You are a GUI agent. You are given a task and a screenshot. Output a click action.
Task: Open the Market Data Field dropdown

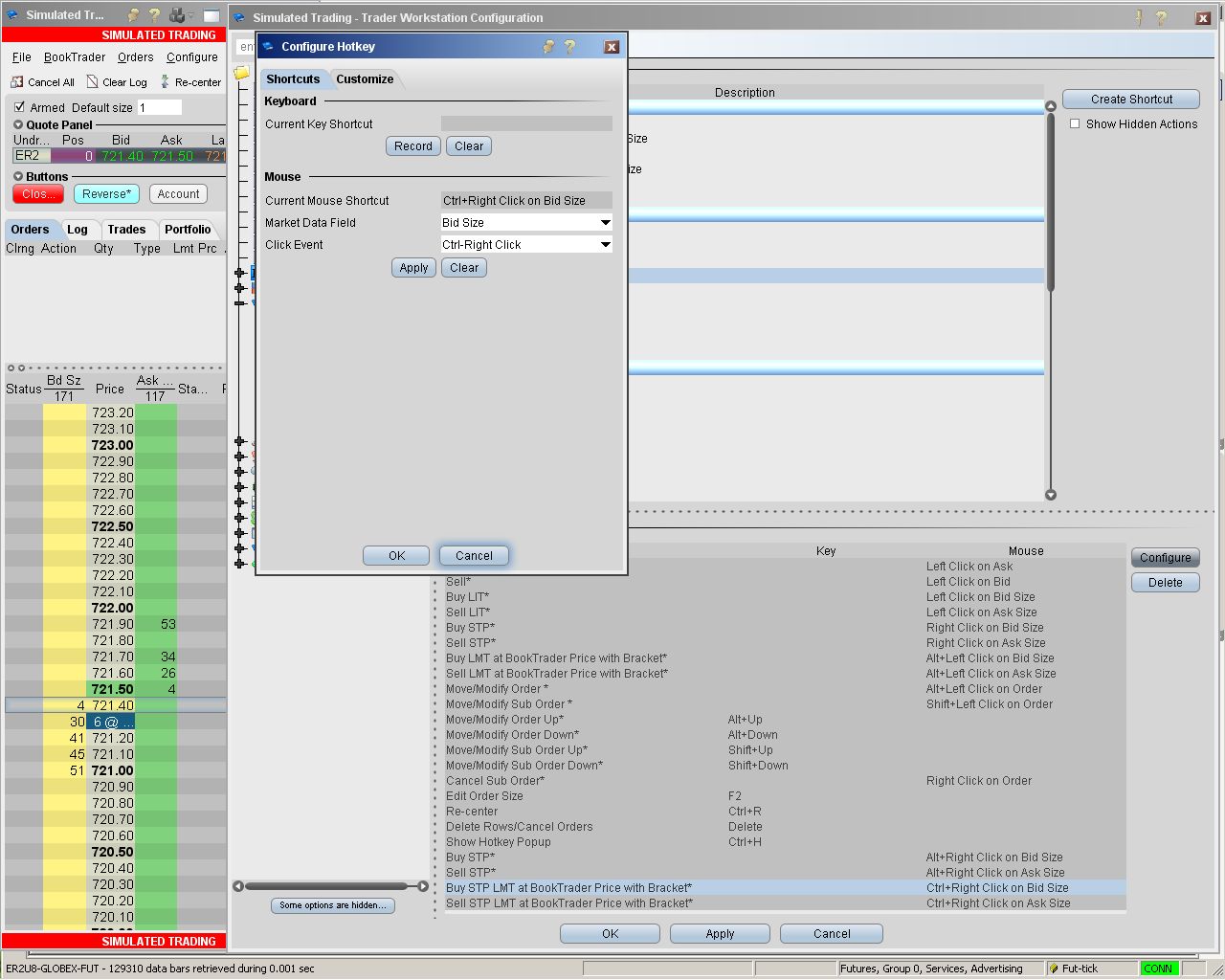[x=605, y=223]
